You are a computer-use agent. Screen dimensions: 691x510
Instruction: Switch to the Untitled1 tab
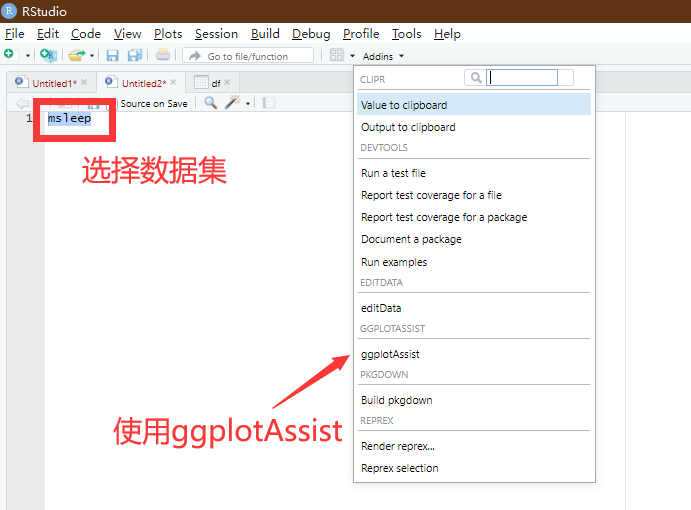51,83
